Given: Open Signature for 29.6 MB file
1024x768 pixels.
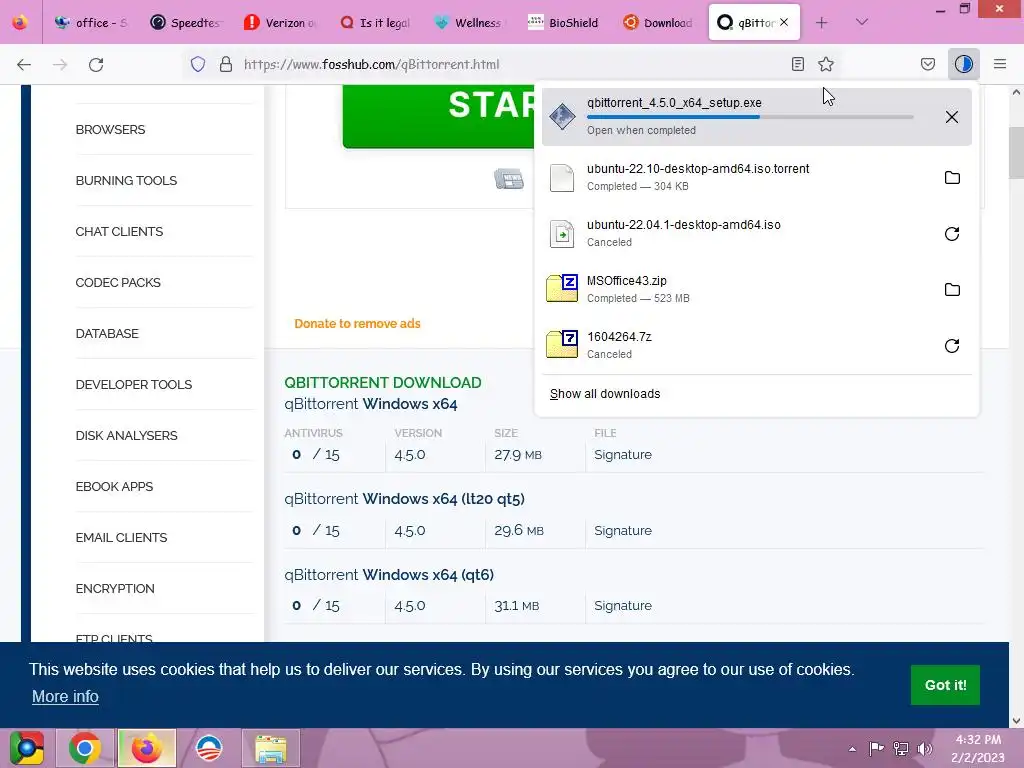Looking at the screenshot, I should point(623,530).
